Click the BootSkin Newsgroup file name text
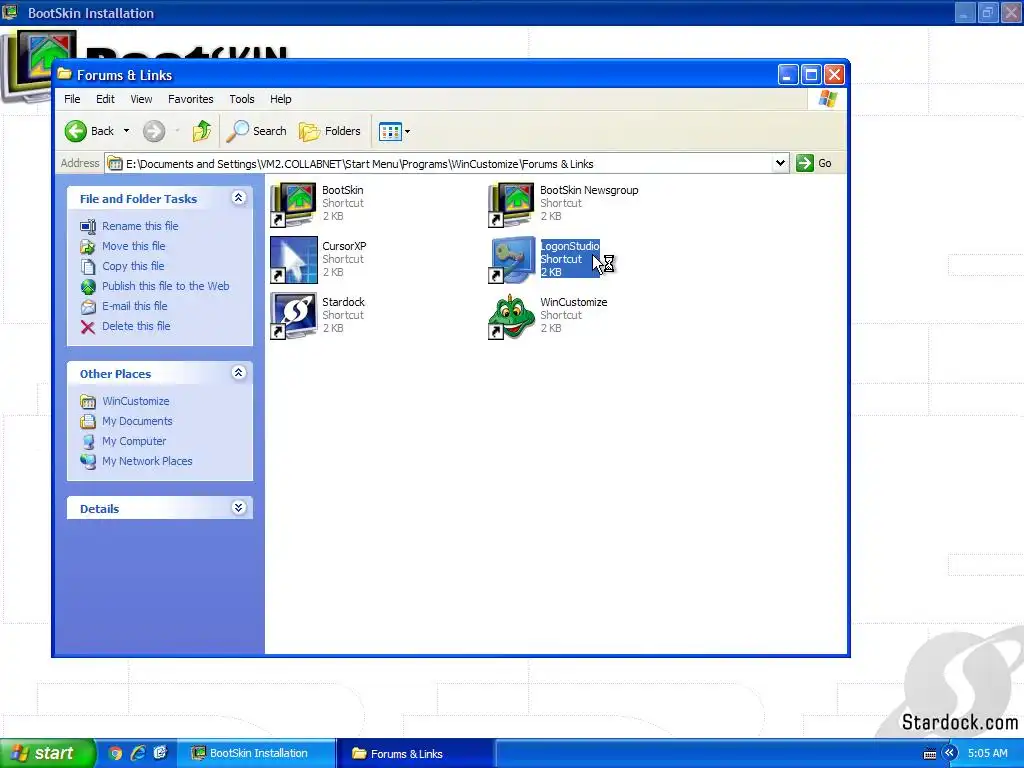The height and width of the screenshot is (768, 1024). click(x=589, y=190)
